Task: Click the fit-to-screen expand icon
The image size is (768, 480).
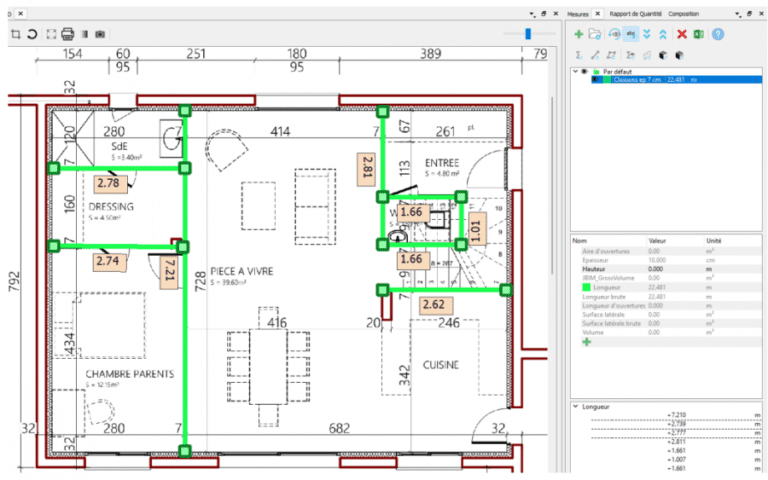Action: coord(51,34)
